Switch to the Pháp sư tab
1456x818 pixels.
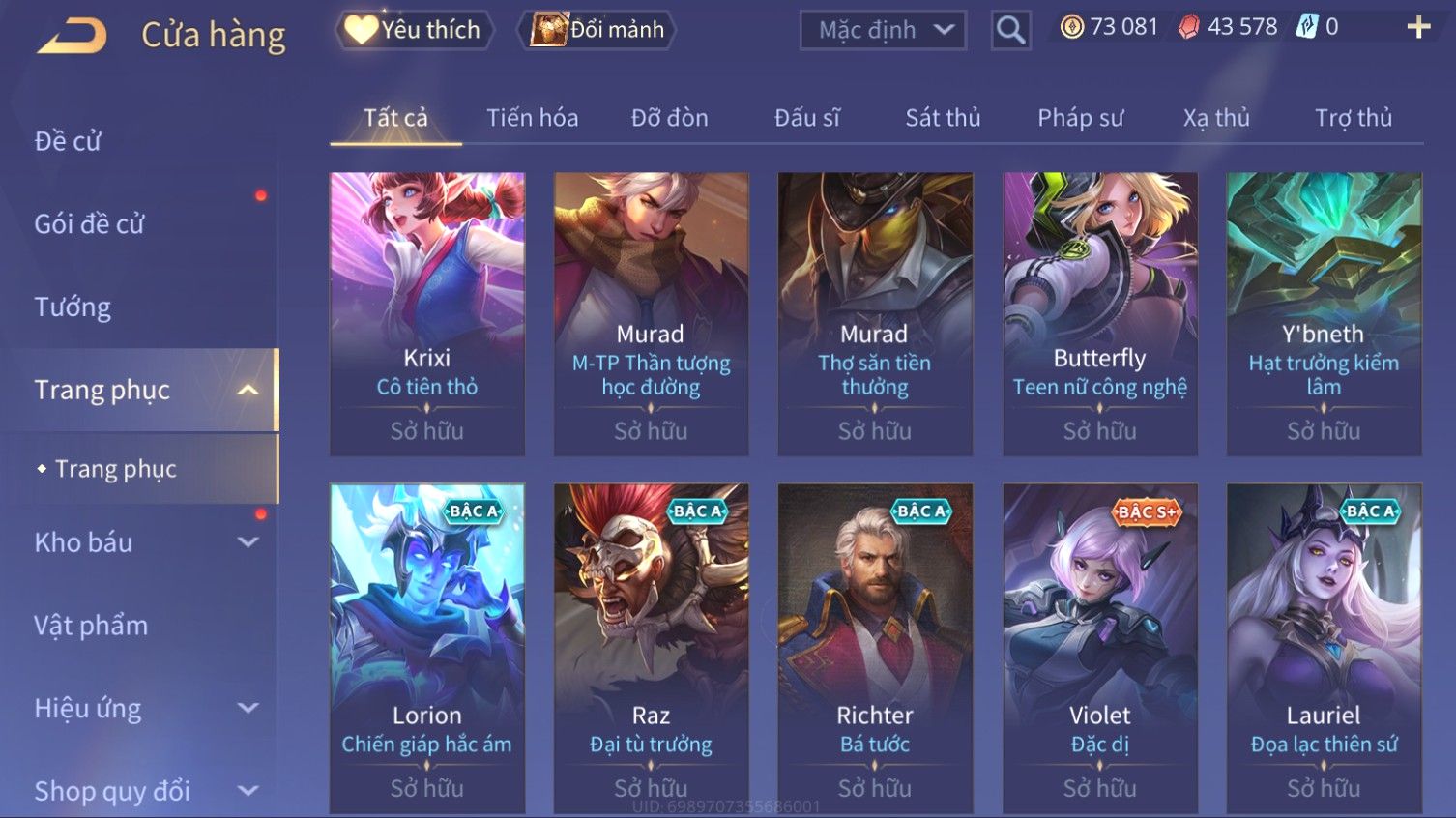point(1081,118)
